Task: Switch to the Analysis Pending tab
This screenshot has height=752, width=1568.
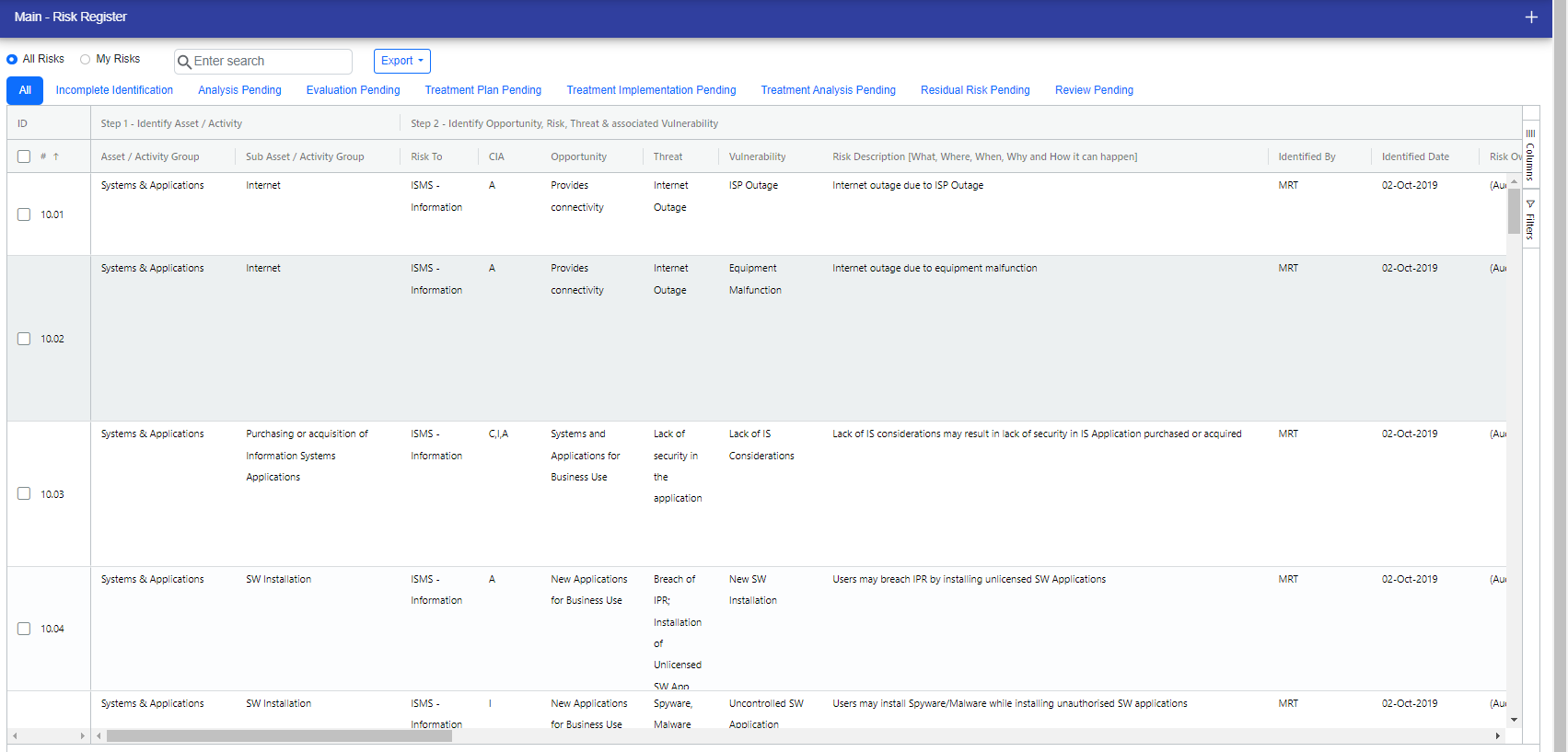Action: [x=239, y=90]
